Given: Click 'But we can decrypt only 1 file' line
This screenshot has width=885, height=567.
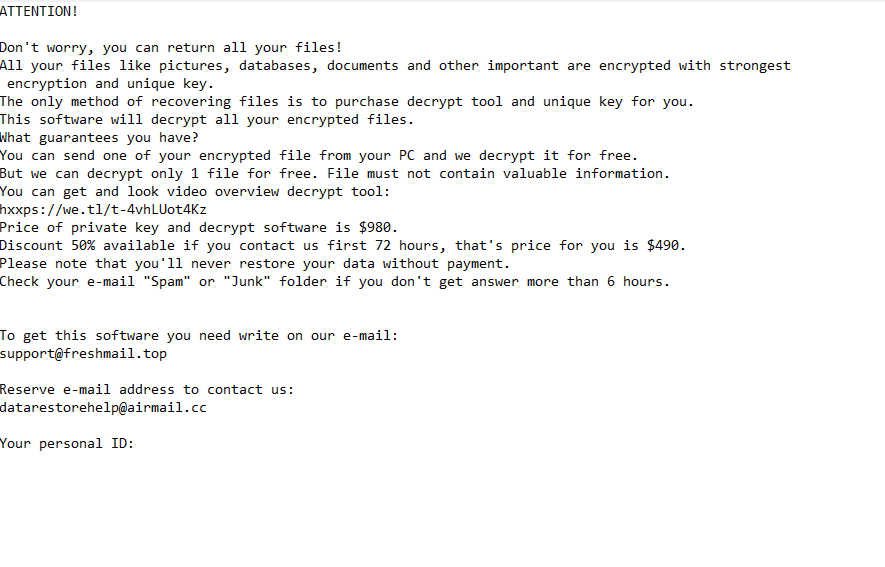Looking at the screenshot, I should 335,174.
